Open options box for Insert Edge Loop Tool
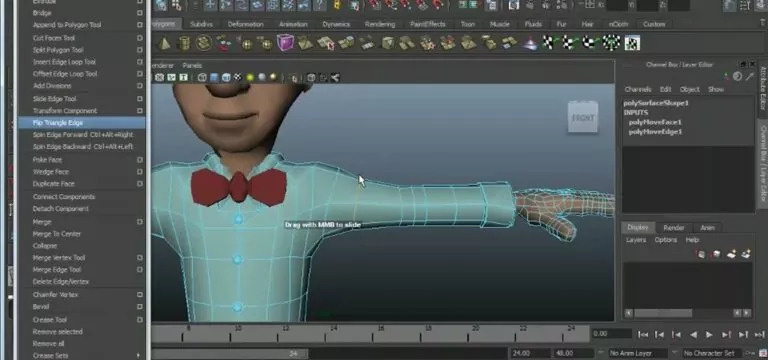768x360 pixels. click(x=140, y=62)
